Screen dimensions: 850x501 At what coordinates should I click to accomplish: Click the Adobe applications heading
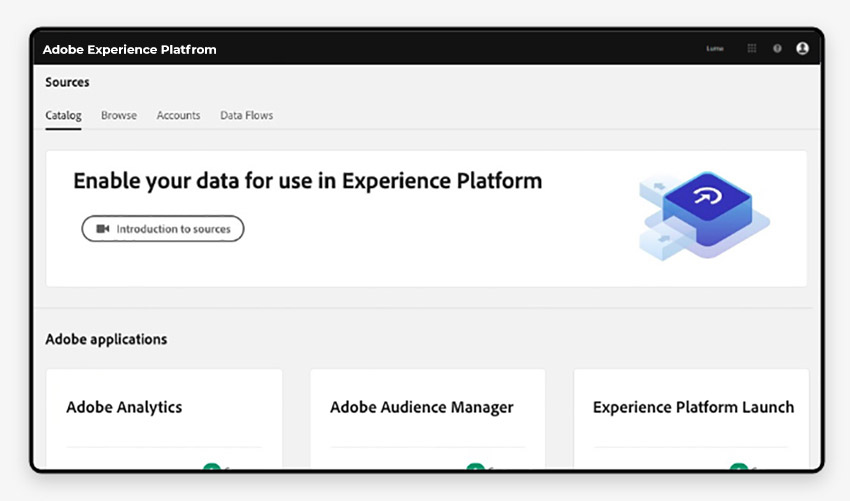point(106,339)
